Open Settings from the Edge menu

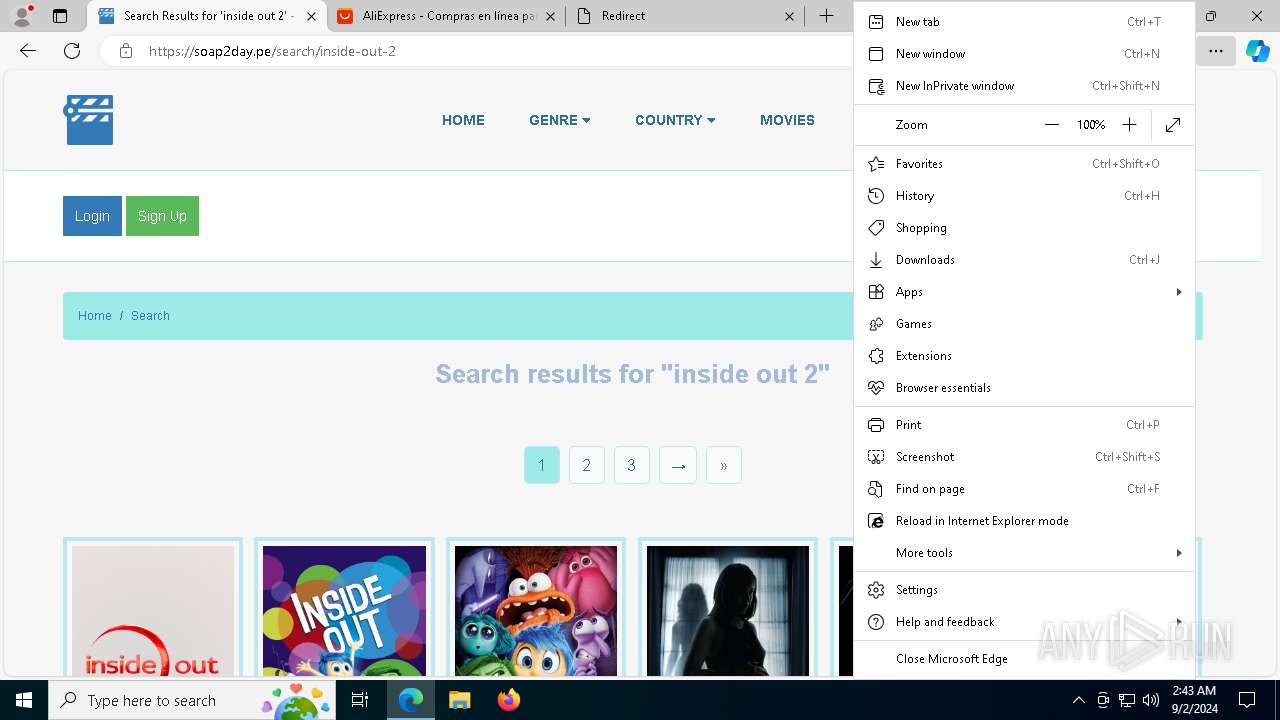(1024, 590)
